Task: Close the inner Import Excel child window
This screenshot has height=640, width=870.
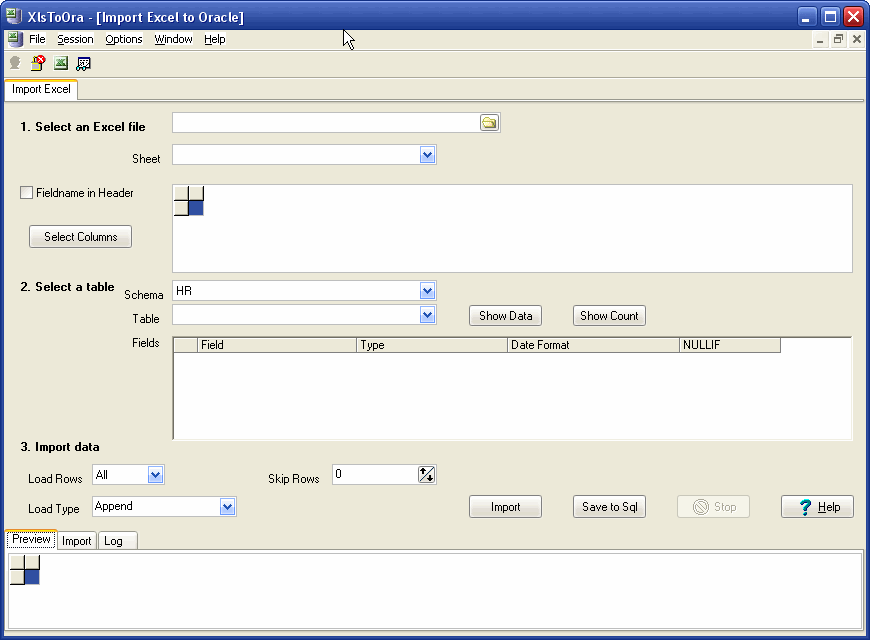Action: 857,39
